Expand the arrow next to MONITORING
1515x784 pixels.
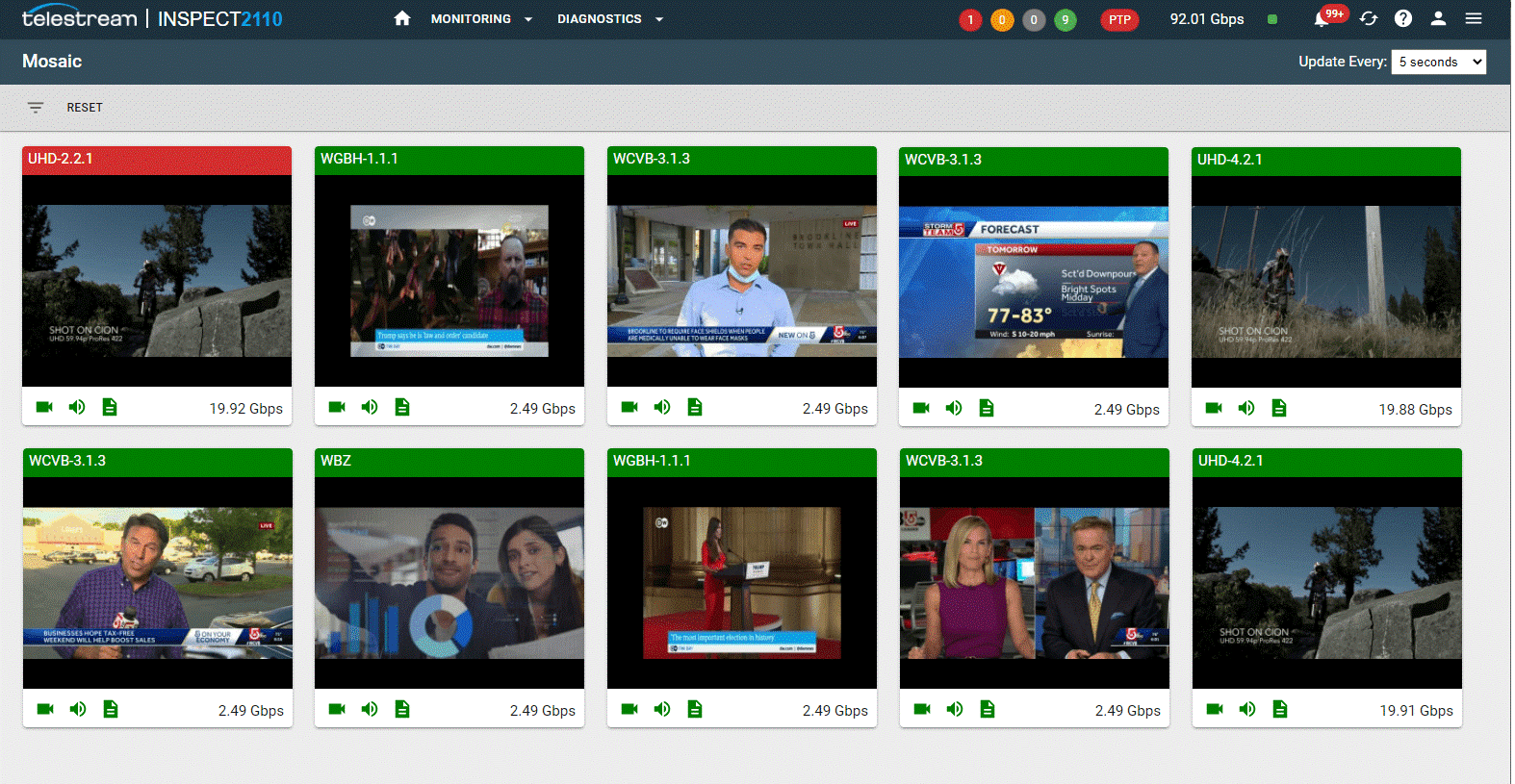click(528, 19)
